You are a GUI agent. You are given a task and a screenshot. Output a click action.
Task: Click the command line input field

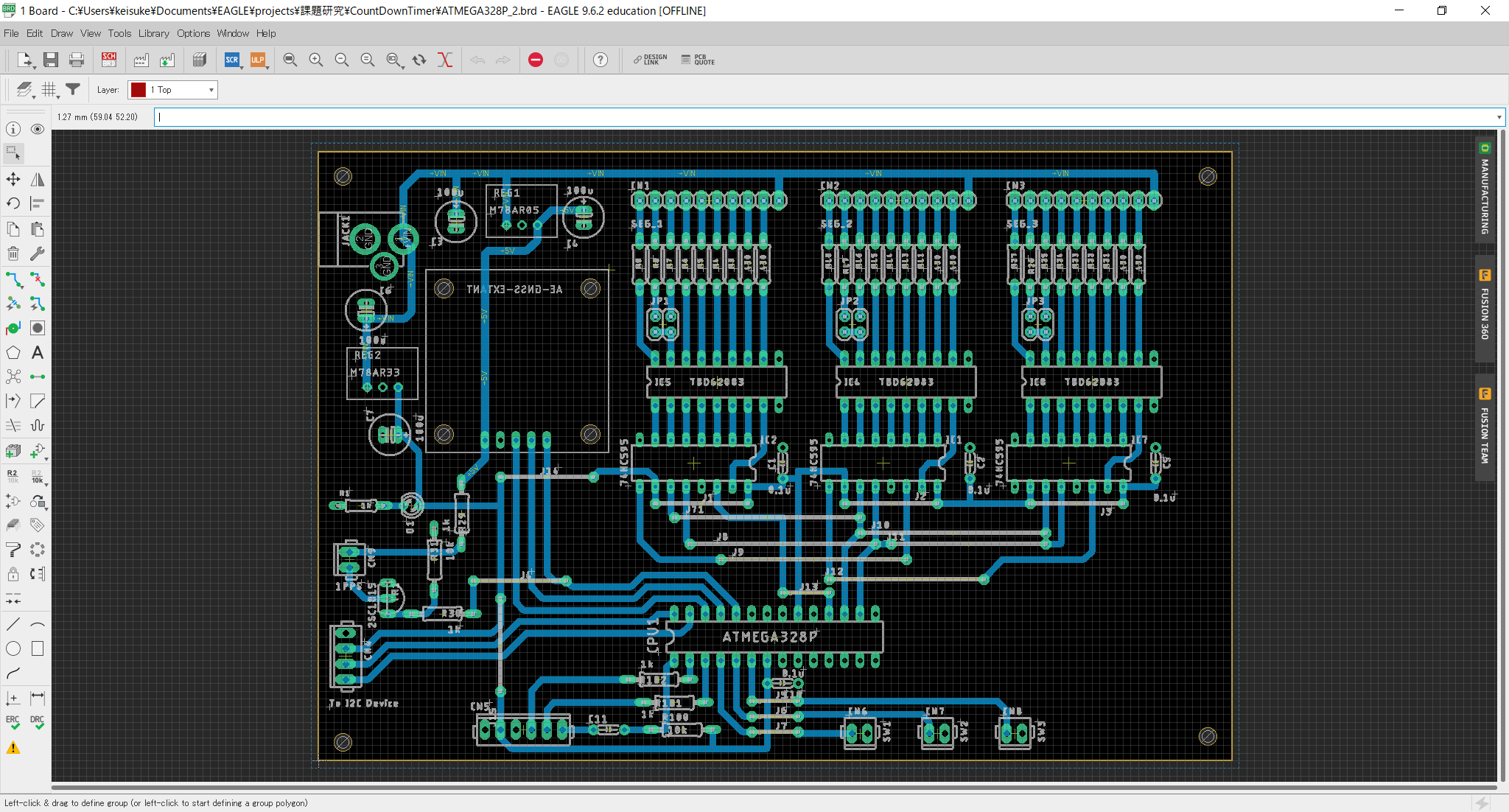click(810, 117)
